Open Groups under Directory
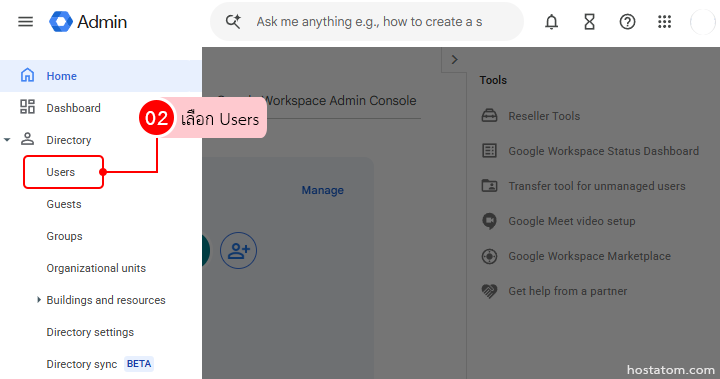The width and height of the screenshot is (720, 379). (x=64, y=236)
